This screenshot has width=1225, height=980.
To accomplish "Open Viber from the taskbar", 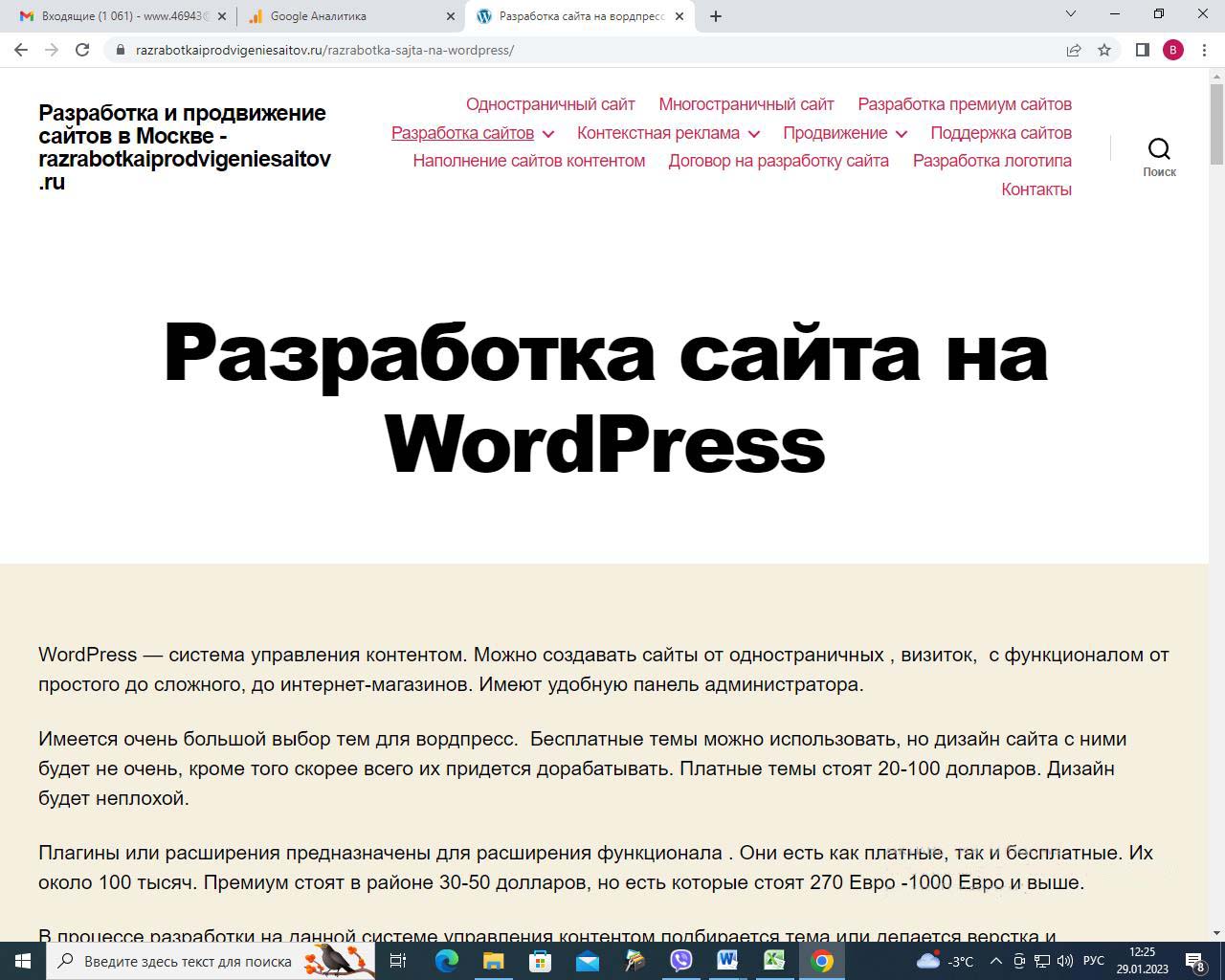I will (x=680, y=961).
